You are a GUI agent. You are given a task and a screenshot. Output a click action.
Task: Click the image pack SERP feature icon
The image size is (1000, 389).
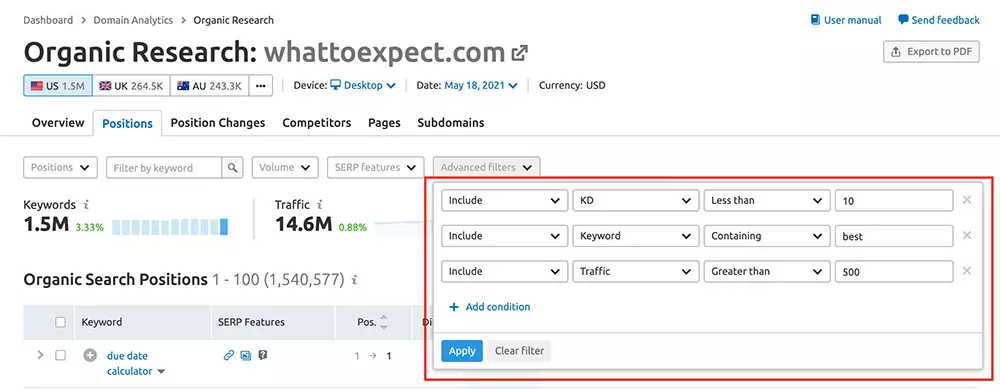coord(246,356)
